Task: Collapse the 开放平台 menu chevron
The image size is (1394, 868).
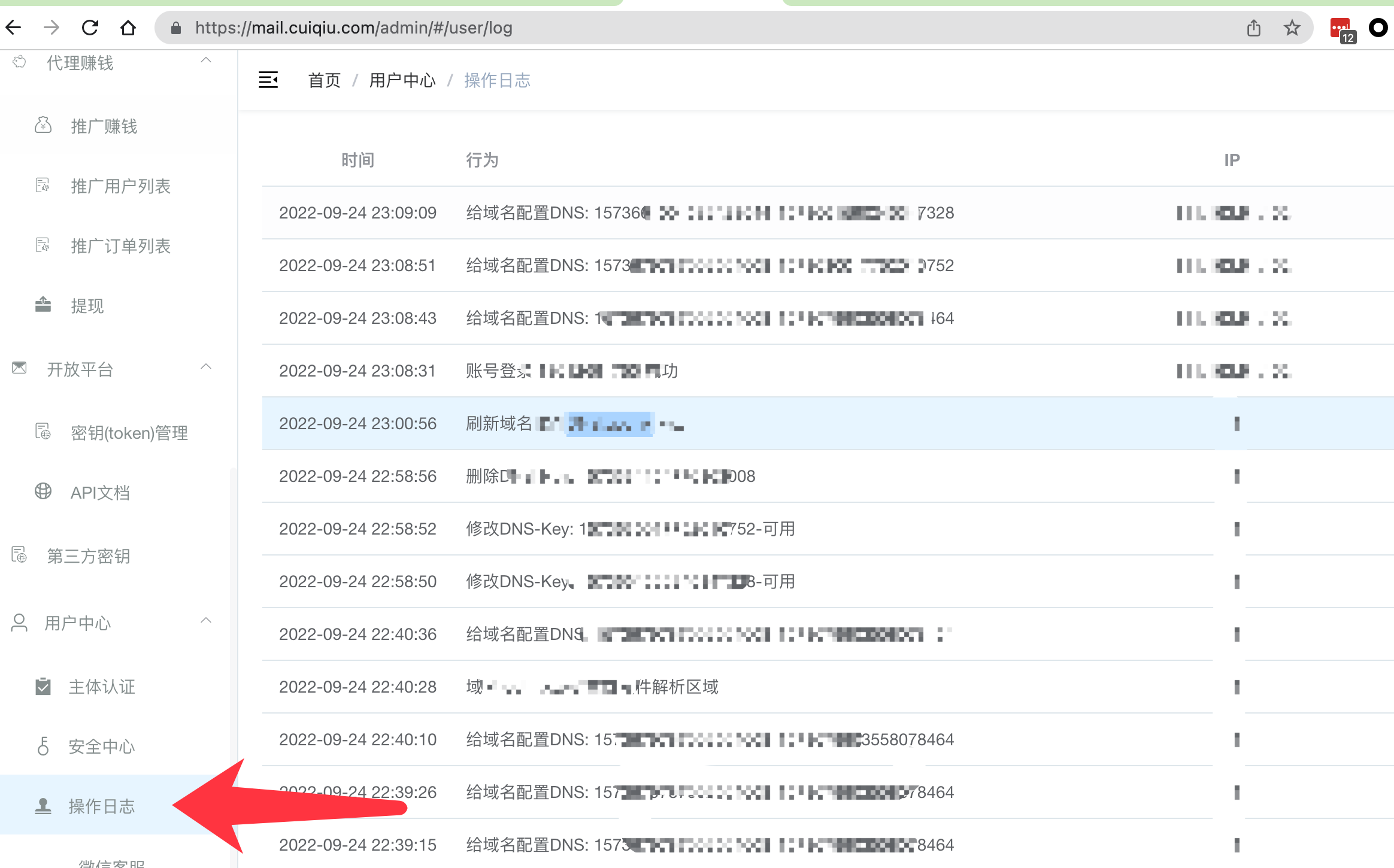Action: point(206,367)
